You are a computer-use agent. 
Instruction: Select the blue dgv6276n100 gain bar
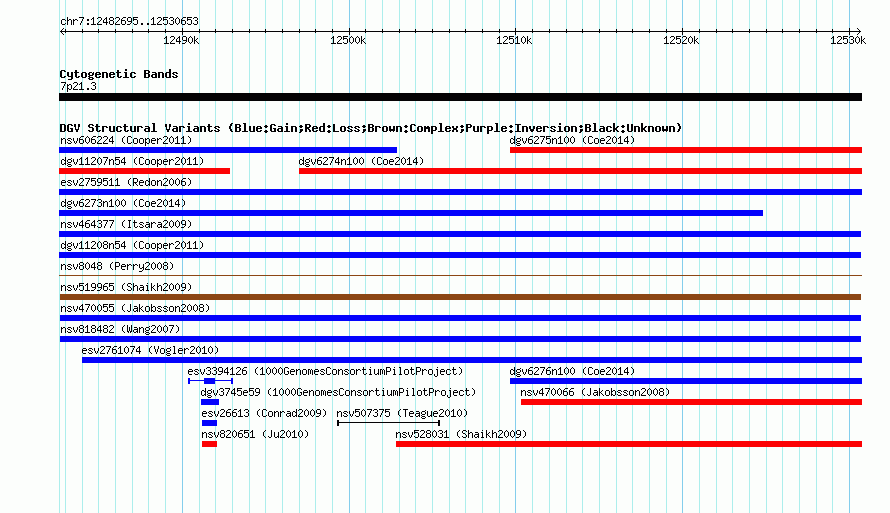pyautogui.click(x=686, y=381)
